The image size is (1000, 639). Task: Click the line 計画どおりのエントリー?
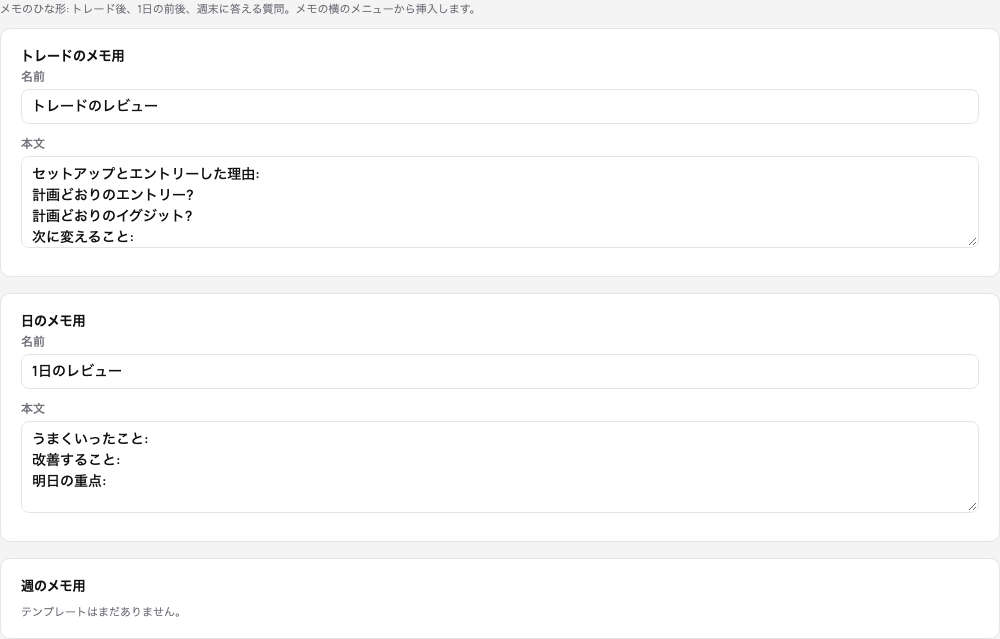[x=113, y=195]
